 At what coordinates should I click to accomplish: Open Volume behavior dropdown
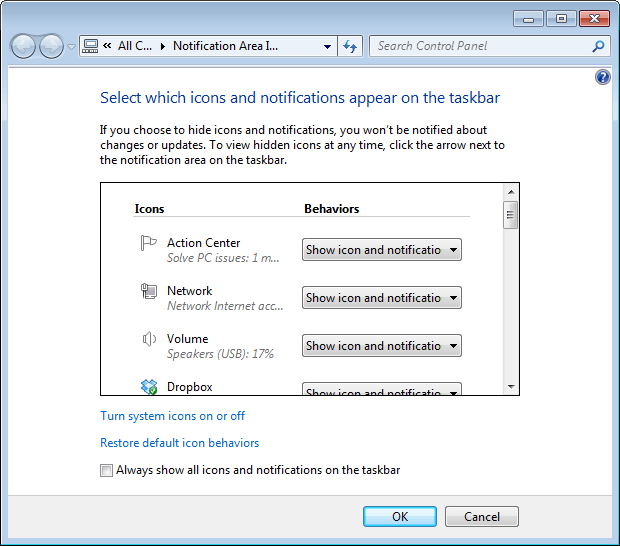[382, 346]
